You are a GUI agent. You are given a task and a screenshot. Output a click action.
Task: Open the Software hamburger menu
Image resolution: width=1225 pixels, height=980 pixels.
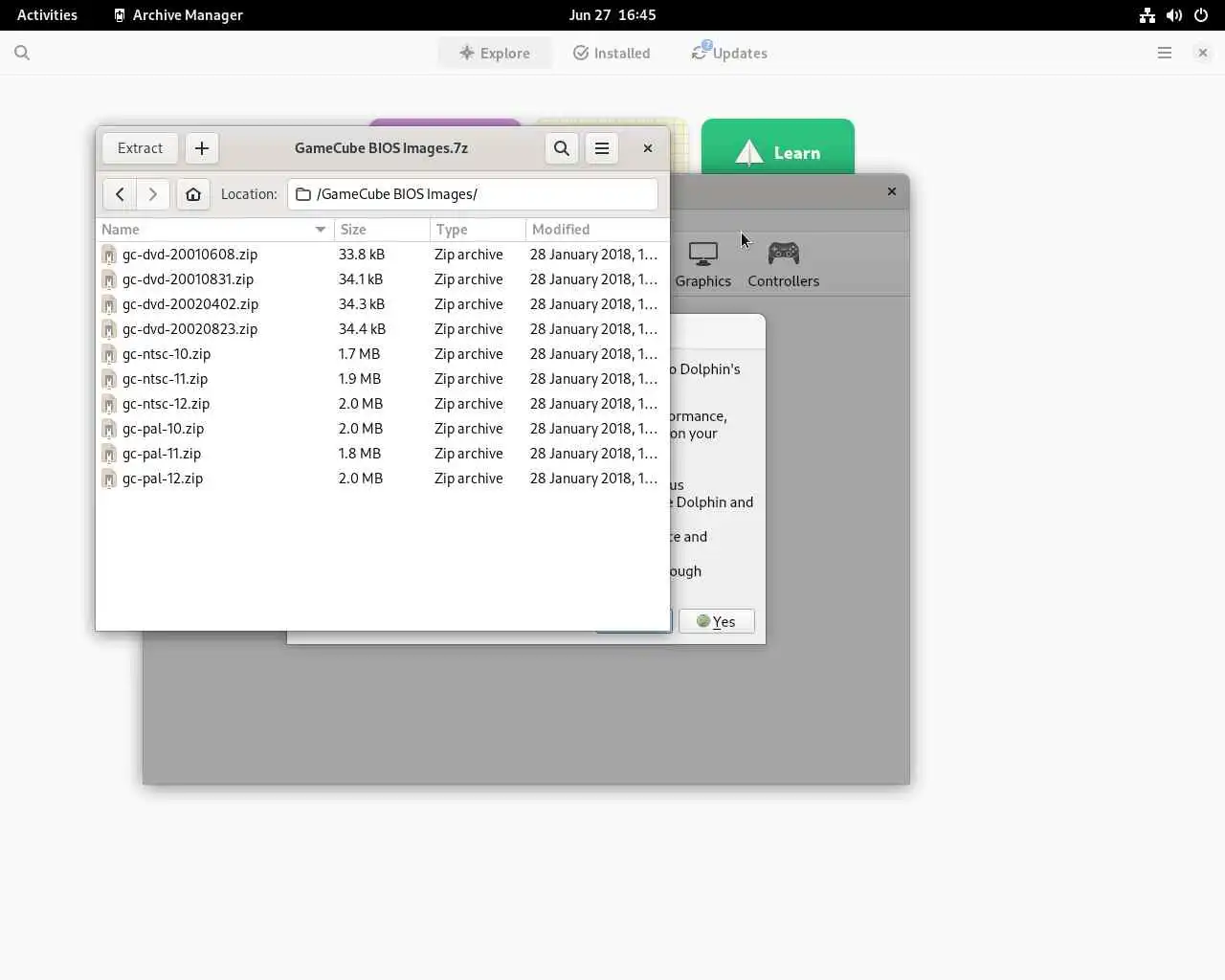click(1165, 54)
